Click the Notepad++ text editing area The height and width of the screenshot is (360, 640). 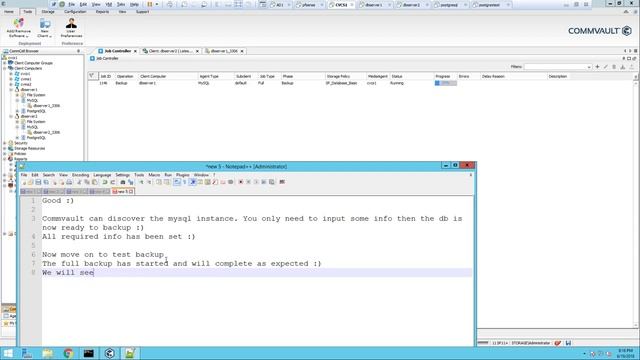point(257,271)
